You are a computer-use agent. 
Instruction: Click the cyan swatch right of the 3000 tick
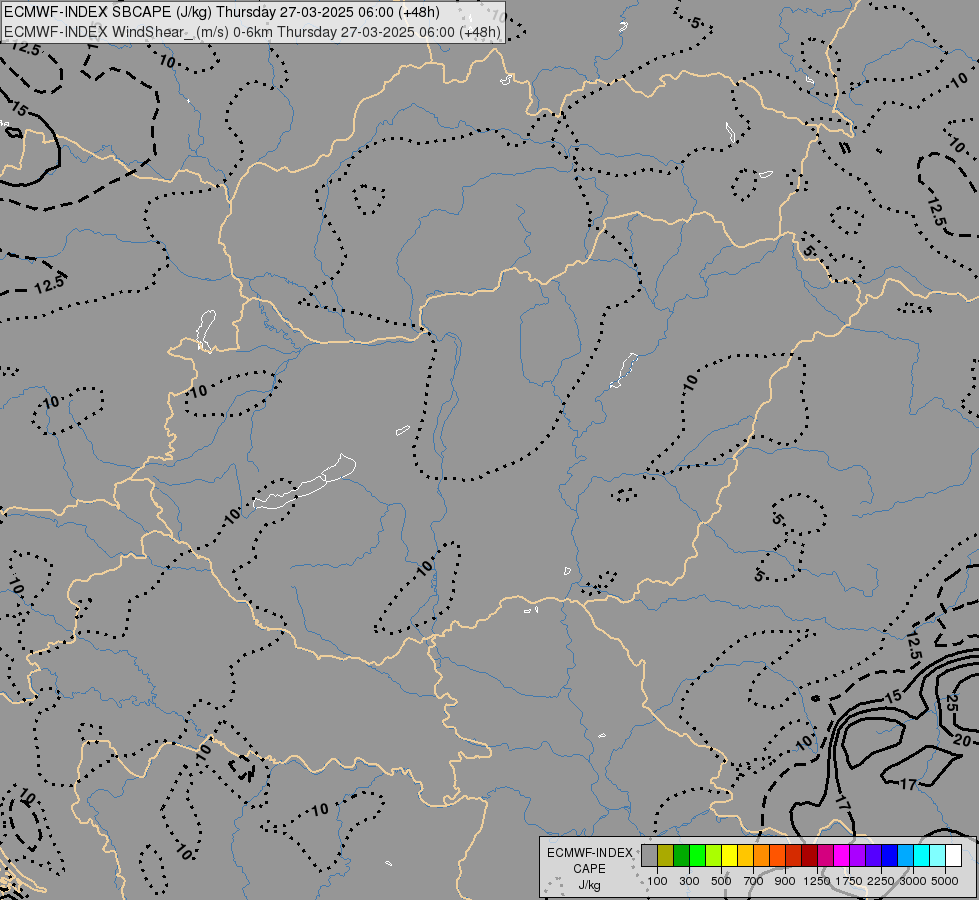(x=922, y=856)
